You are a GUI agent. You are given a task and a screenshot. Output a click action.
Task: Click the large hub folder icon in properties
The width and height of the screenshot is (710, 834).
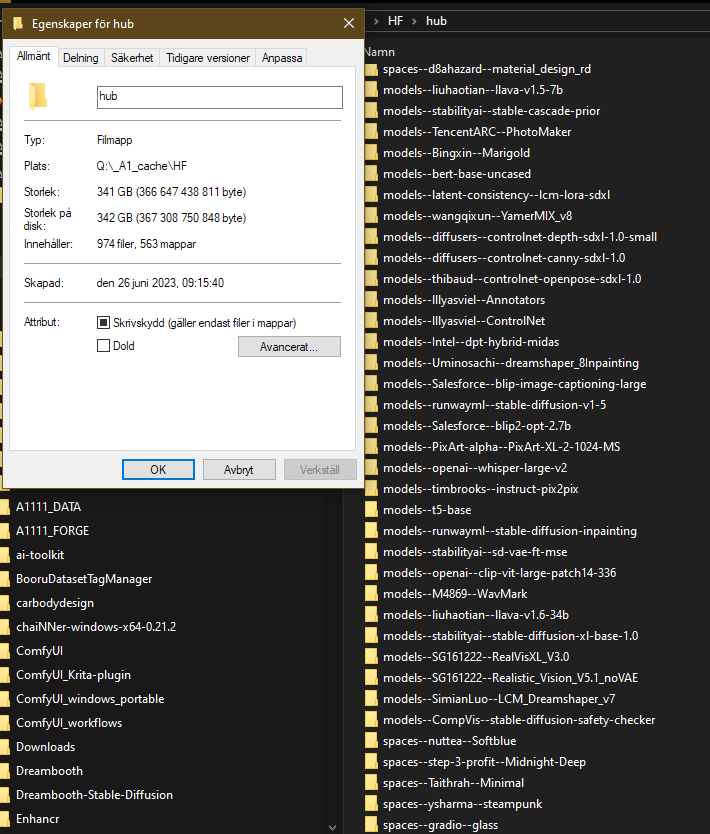coord(38,97)
